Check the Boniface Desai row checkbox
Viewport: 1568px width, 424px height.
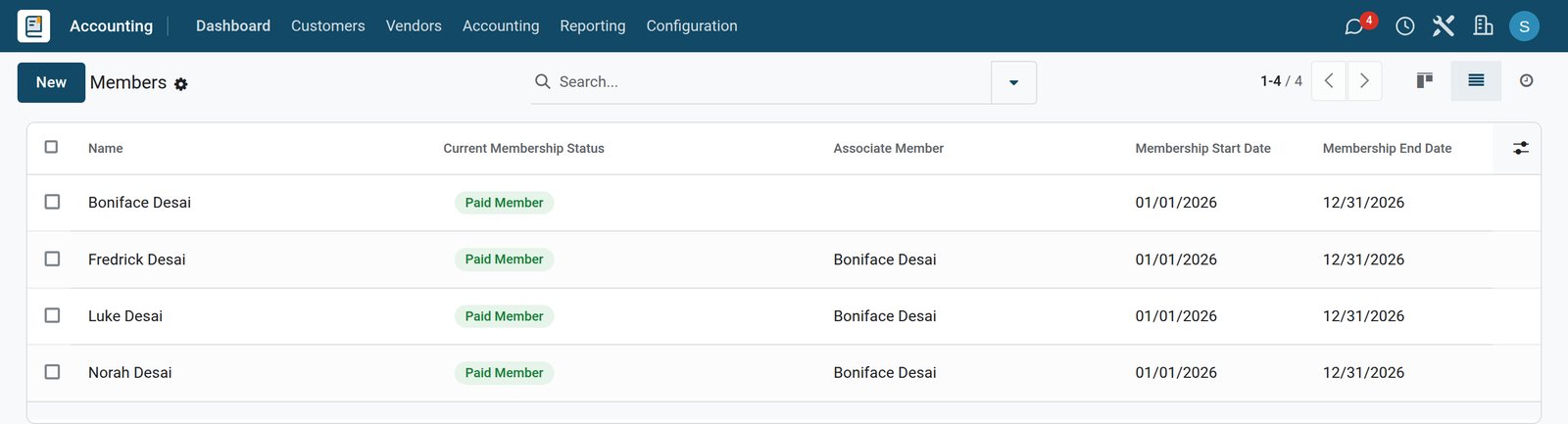52,202
